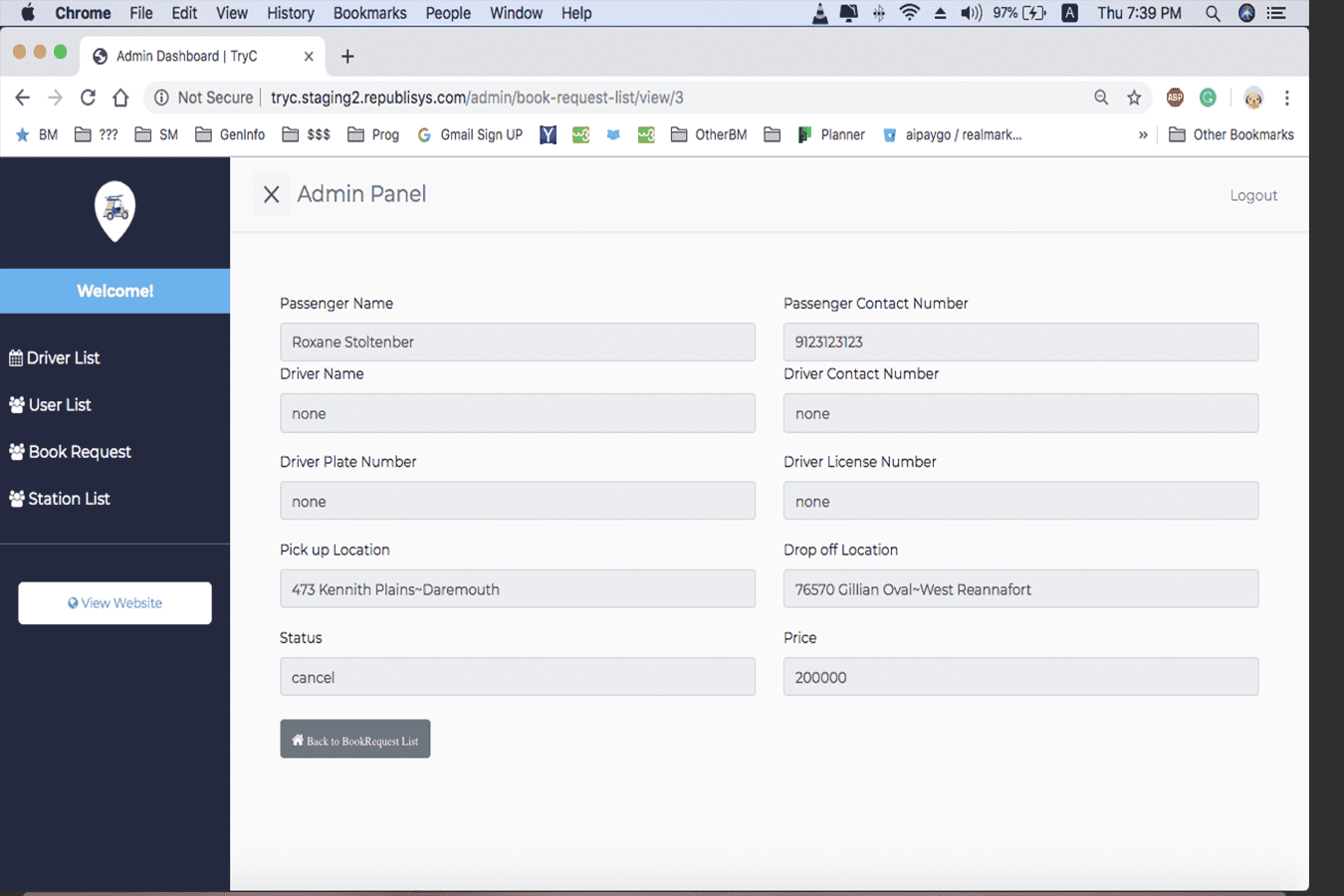Viewport: 1344px width, 896px height.
Task: Click the Wi-Fi status icon
Action: pos(909,13)
